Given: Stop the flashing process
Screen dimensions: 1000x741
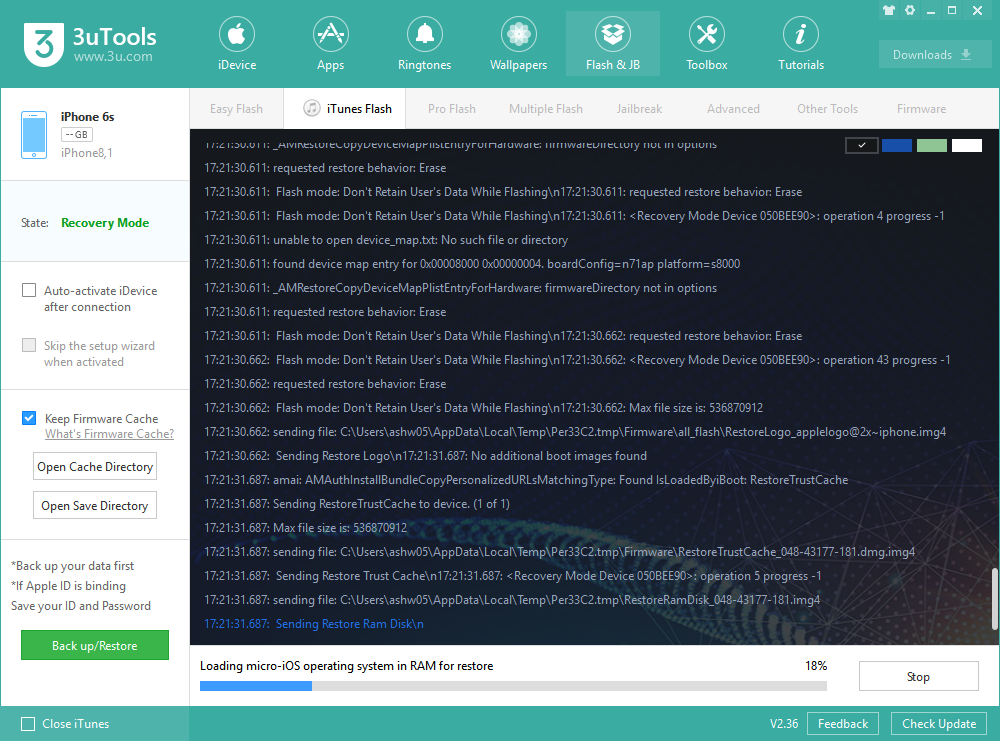Looking at the screenshot, I should 918,677.
